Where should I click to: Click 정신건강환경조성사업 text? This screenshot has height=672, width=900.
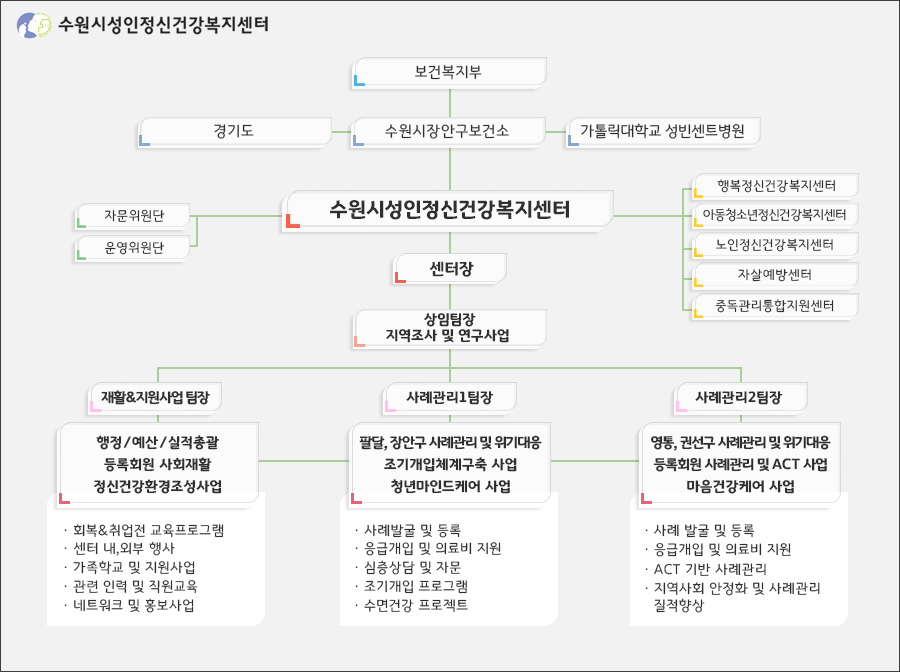[158, 487]
